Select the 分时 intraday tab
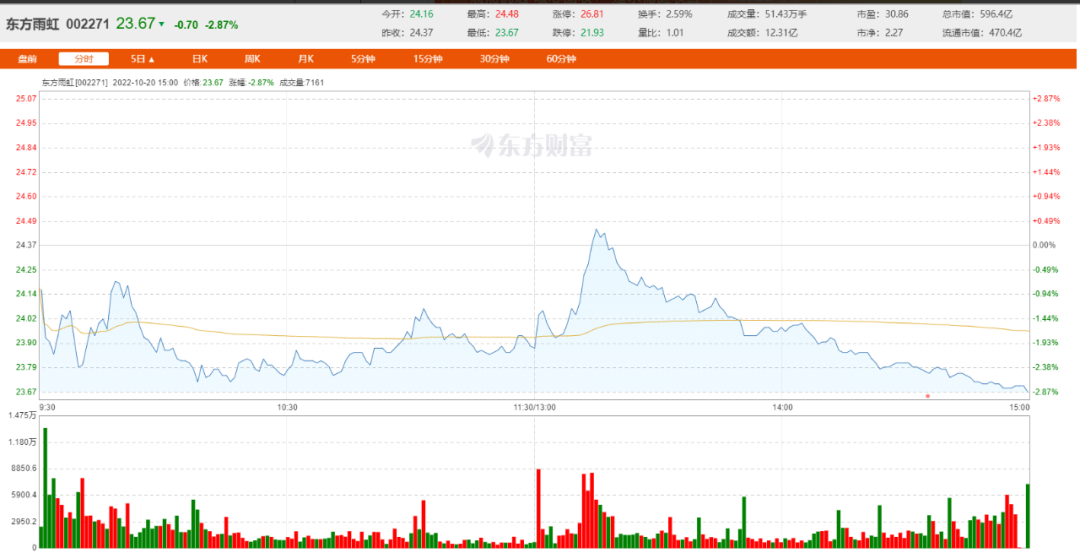This screenshot has height=553, width=1080. pos(83,59)
